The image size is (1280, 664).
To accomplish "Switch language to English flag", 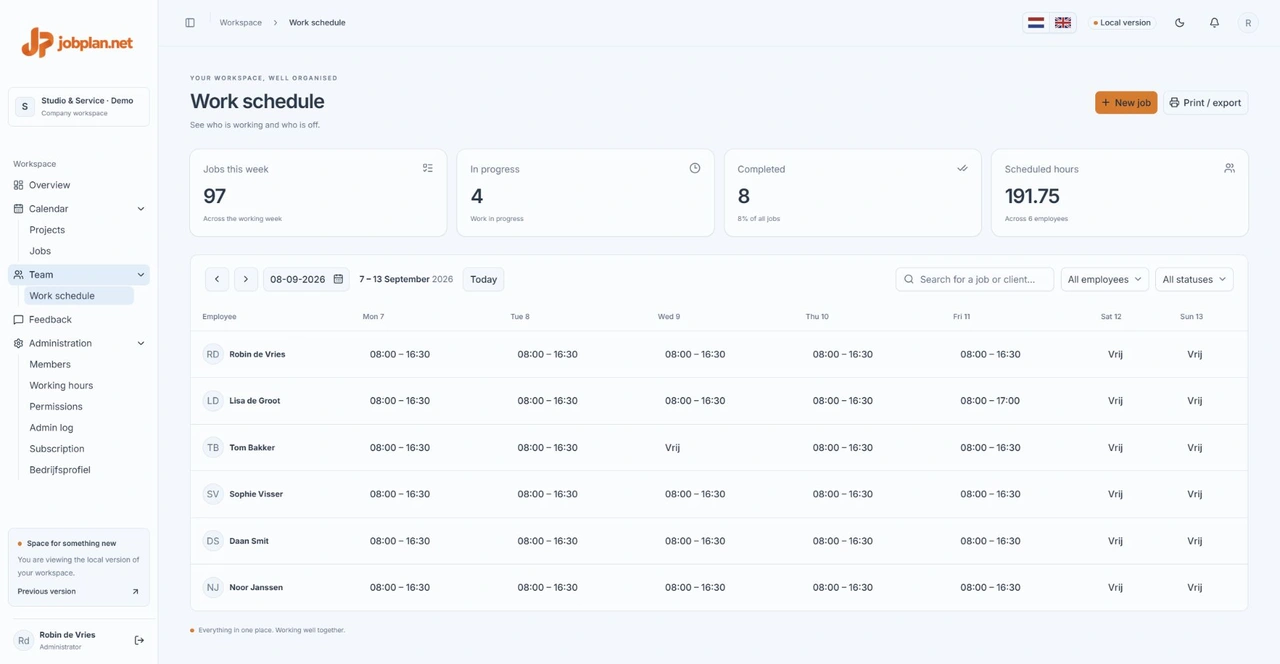I will [1063, 22].
